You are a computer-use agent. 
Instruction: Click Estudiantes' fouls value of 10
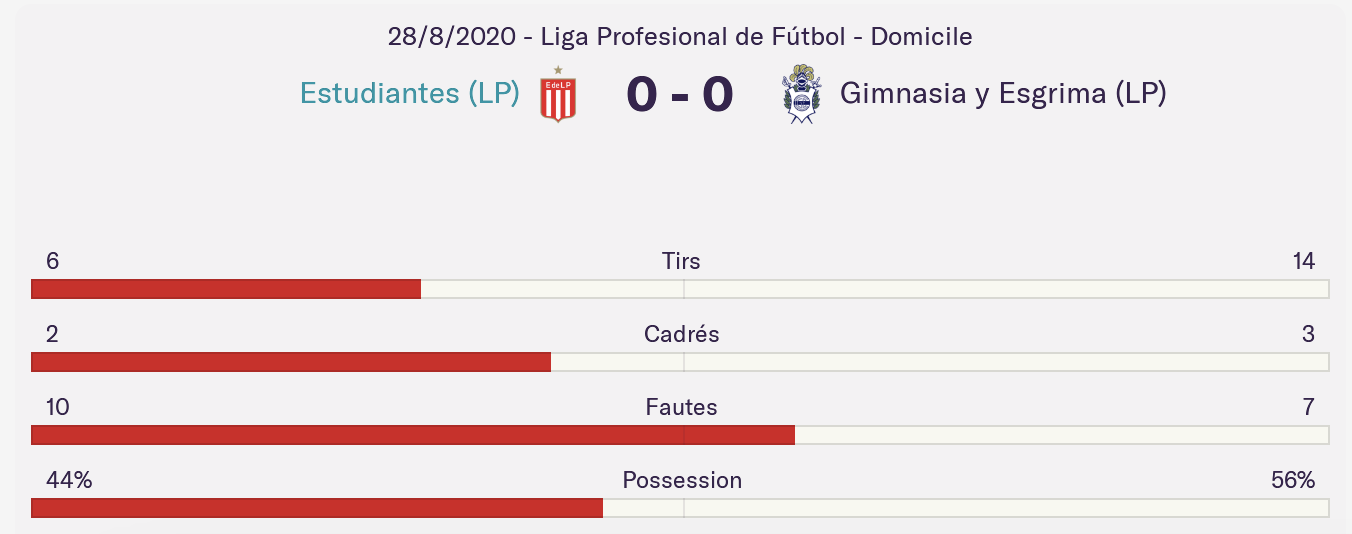point(57,408)
